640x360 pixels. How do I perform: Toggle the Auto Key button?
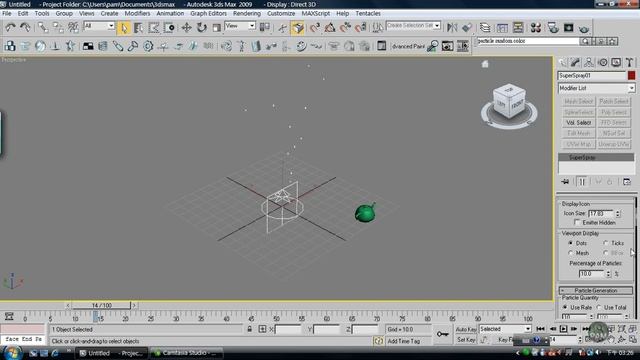pos(466,329)
